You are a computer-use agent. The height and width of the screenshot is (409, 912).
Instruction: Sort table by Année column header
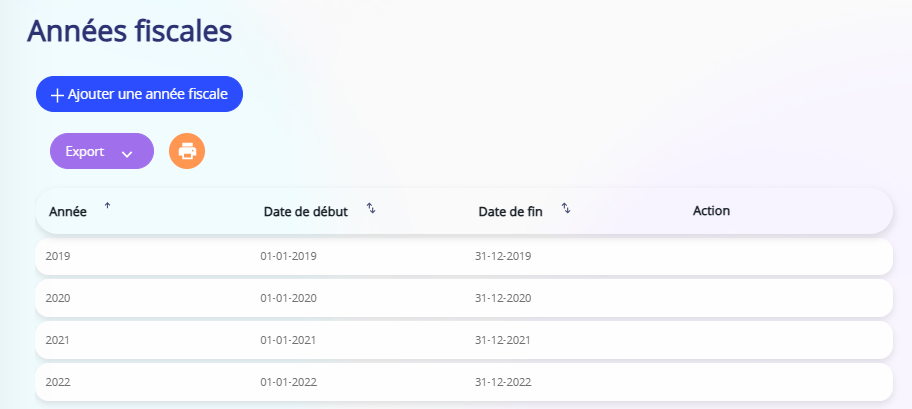68,212
